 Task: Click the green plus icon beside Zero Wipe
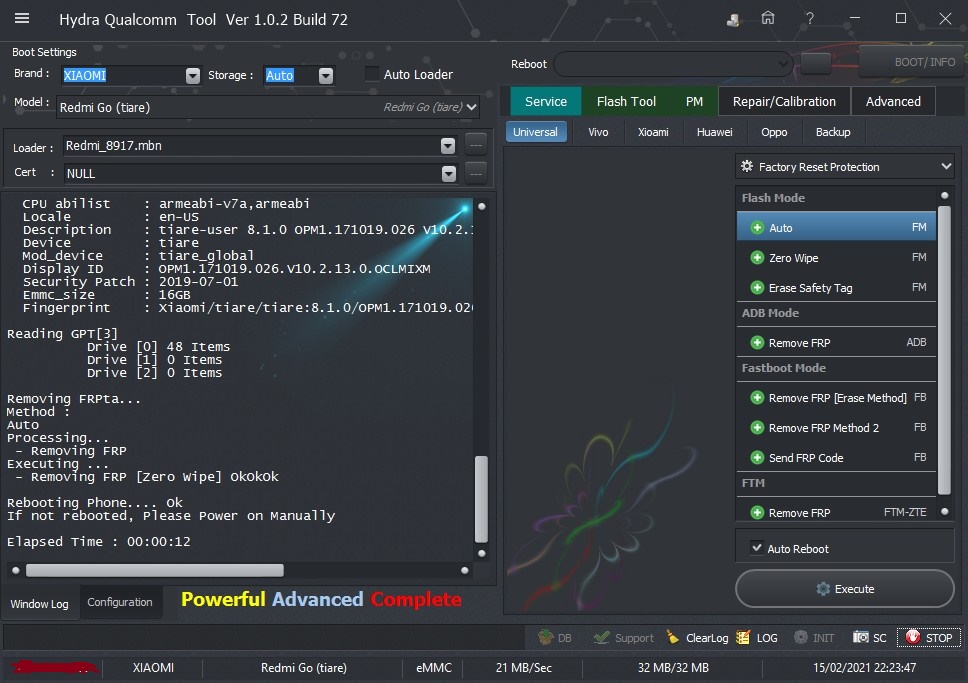coord(757,258)
